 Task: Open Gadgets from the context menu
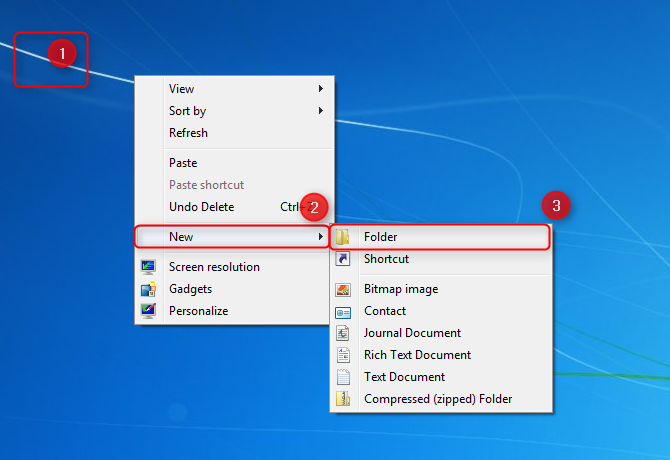click(x=234, y=289)
